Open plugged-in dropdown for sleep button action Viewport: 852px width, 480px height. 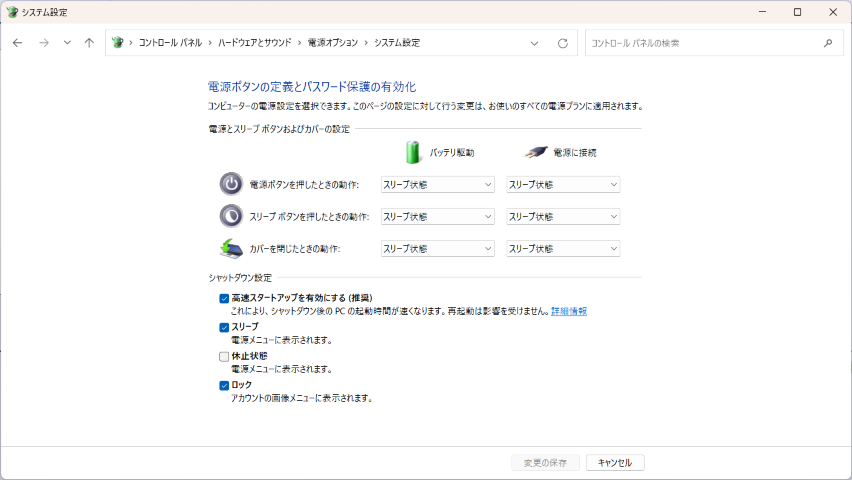coord(563,216)
